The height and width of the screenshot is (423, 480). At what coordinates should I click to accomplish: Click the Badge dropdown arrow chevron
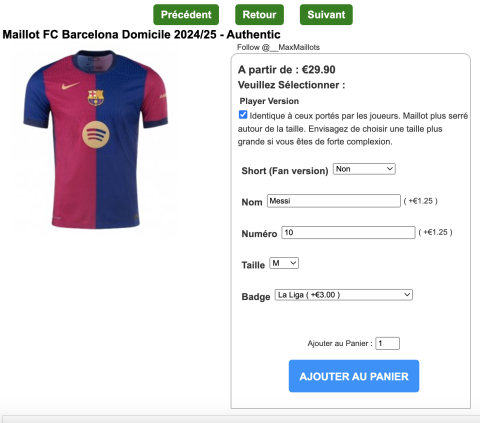click(407, 295)
